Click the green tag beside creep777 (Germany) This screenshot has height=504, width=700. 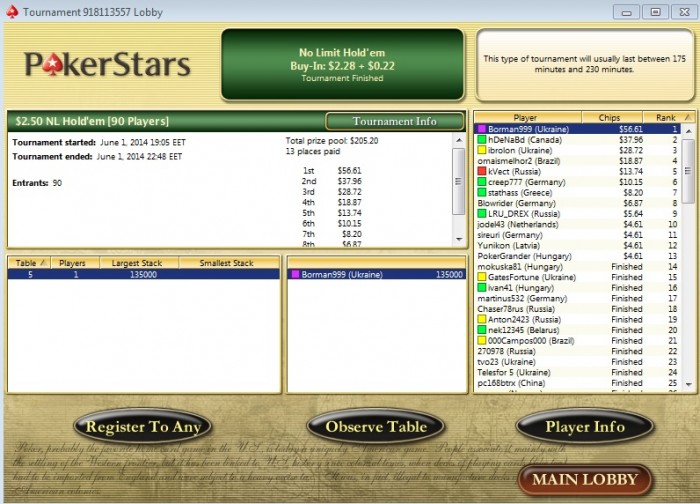pos(482,182)
